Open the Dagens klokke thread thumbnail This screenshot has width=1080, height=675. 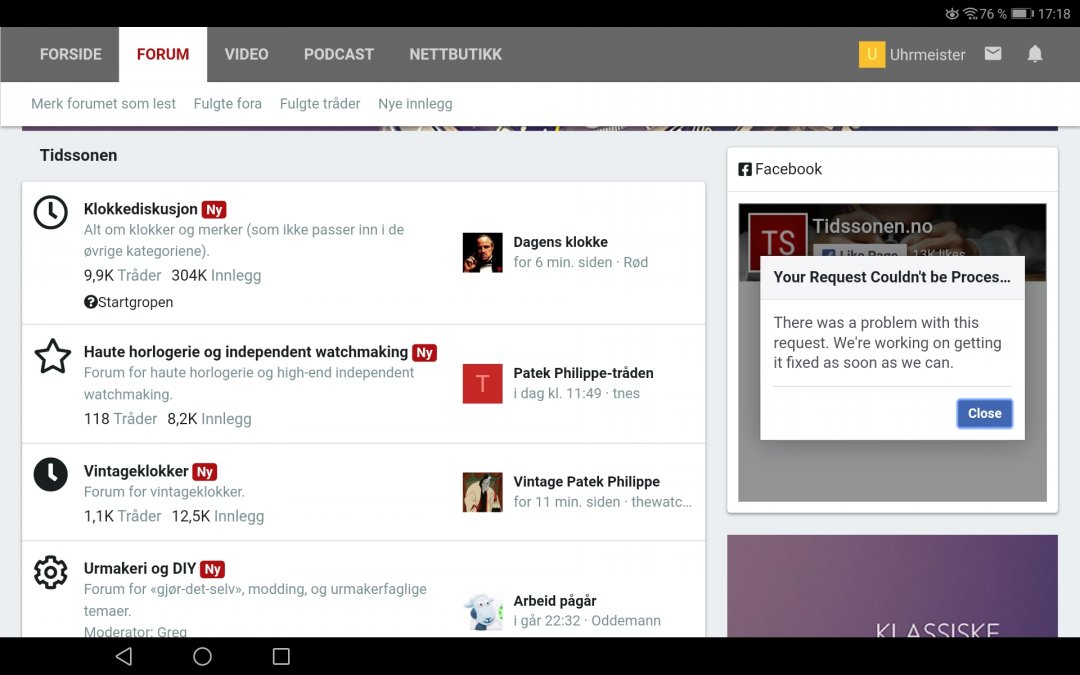[483, 253]
